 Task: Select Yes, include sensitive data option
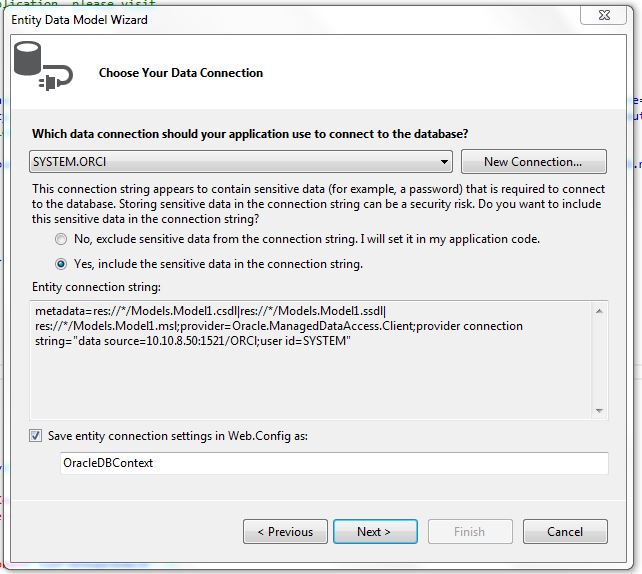click(x=61, y=264)
